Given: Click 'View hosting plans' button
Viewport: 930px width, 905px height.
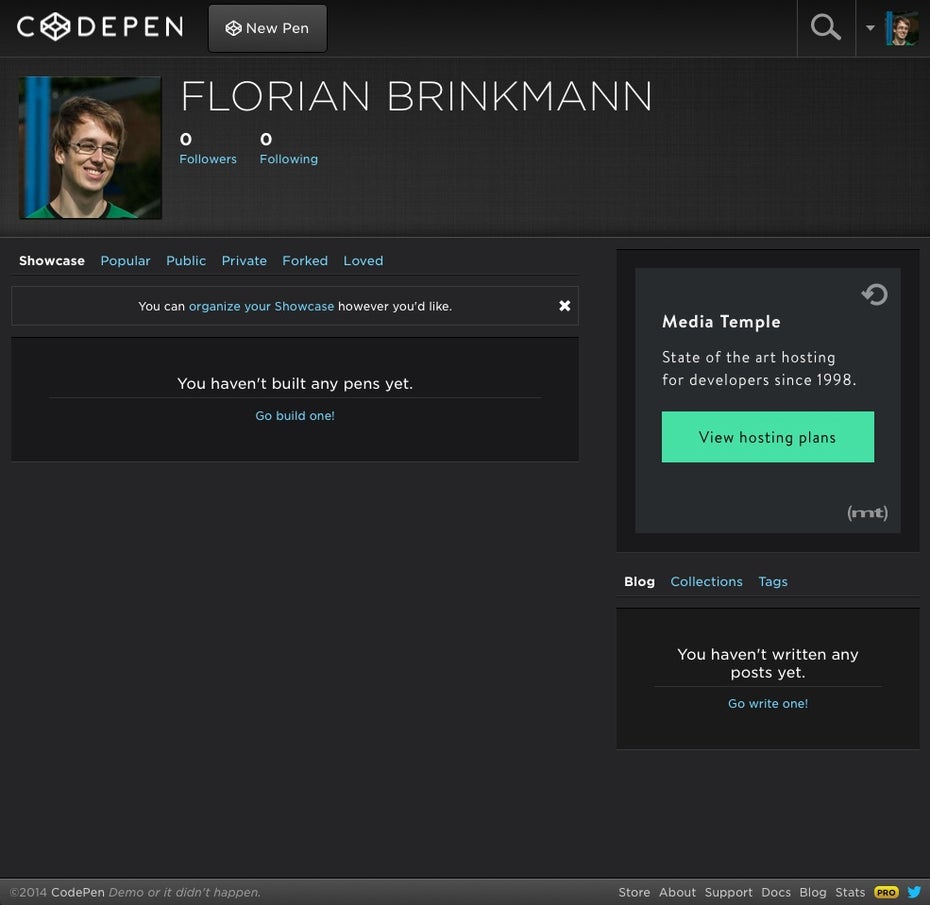Looking at the screenshot, I should click(x=767, y=436).
